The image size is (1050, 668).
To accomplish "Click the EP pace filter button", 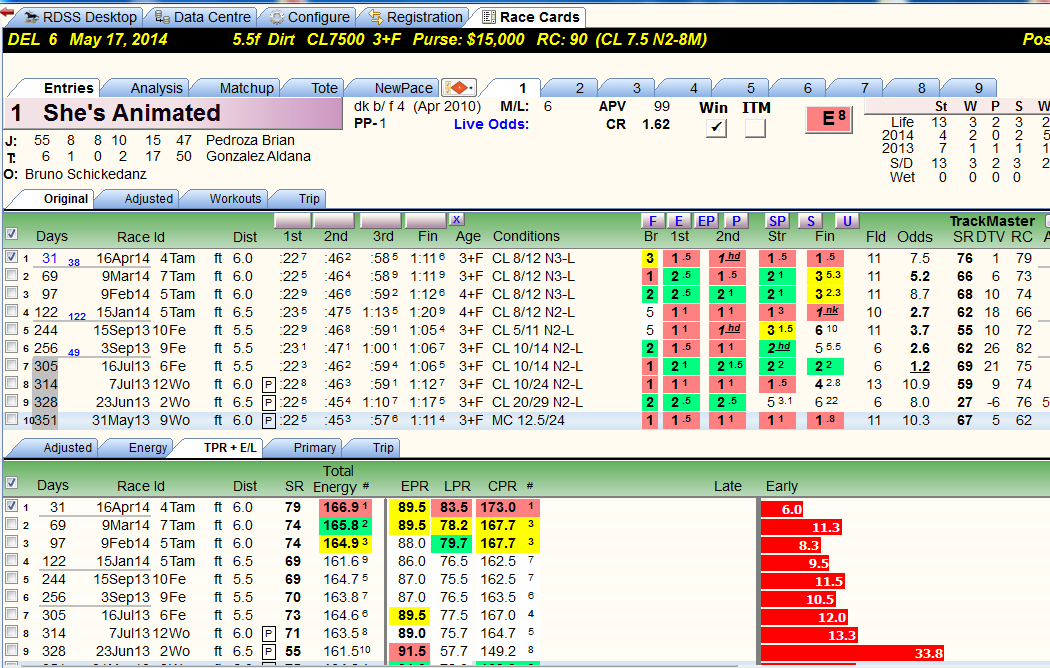I will point(706,221).
